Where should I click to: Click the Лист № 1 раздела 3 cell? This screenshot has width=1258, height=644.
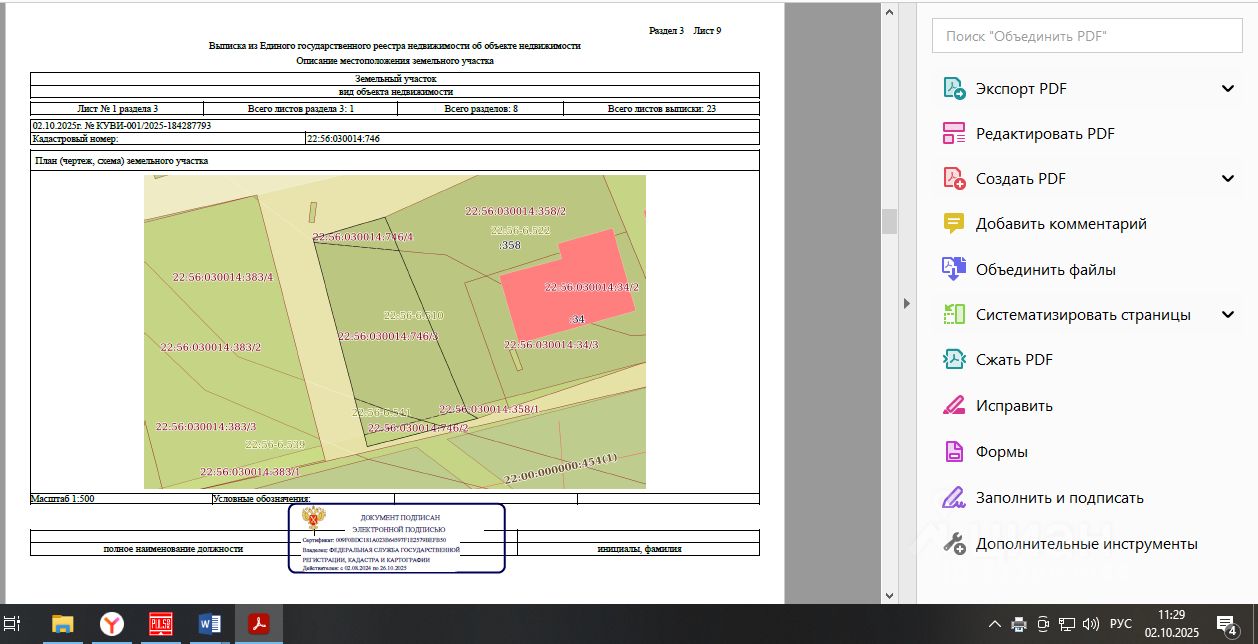(117, 109)
